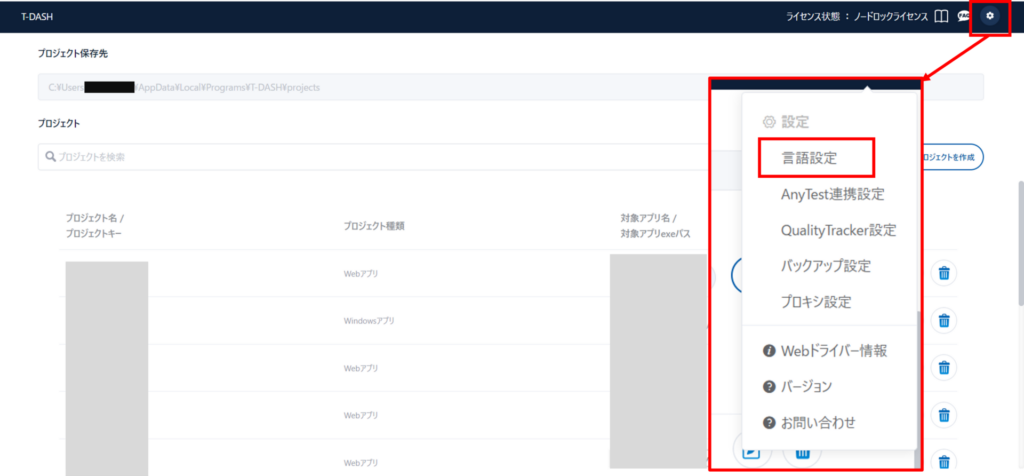Open AnyTest連携設定 menu entry

(x=832, y=194)
